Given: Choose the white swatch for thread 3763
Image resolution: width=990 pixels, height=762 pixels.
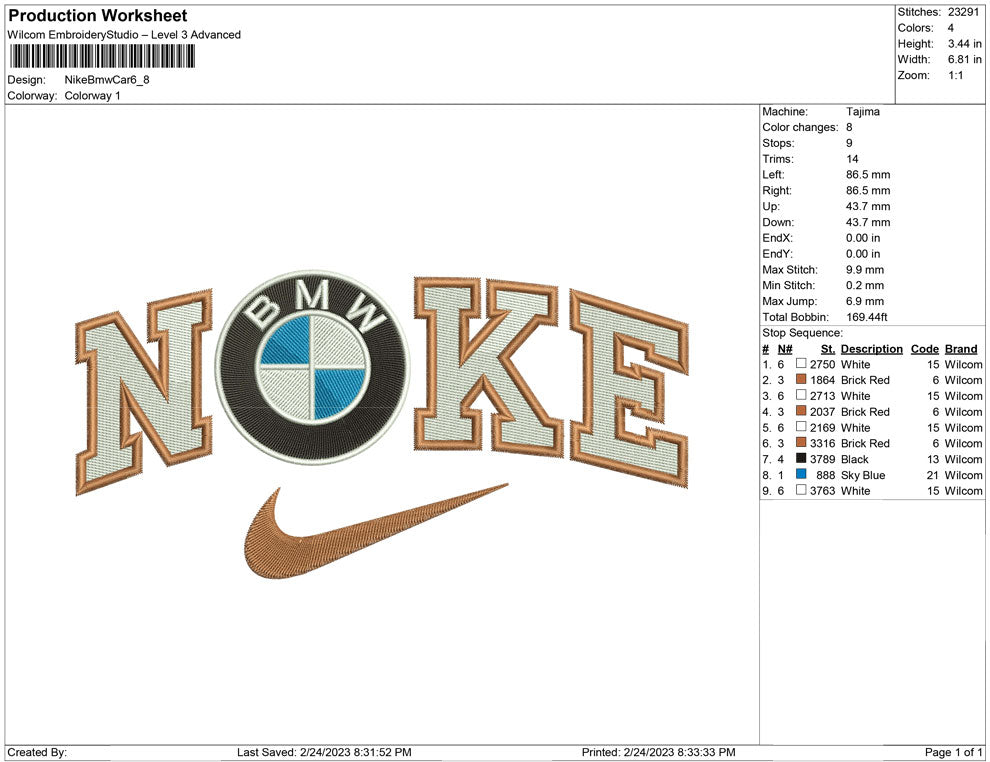Looking at the screenshot, I should [x=801, y=490].
